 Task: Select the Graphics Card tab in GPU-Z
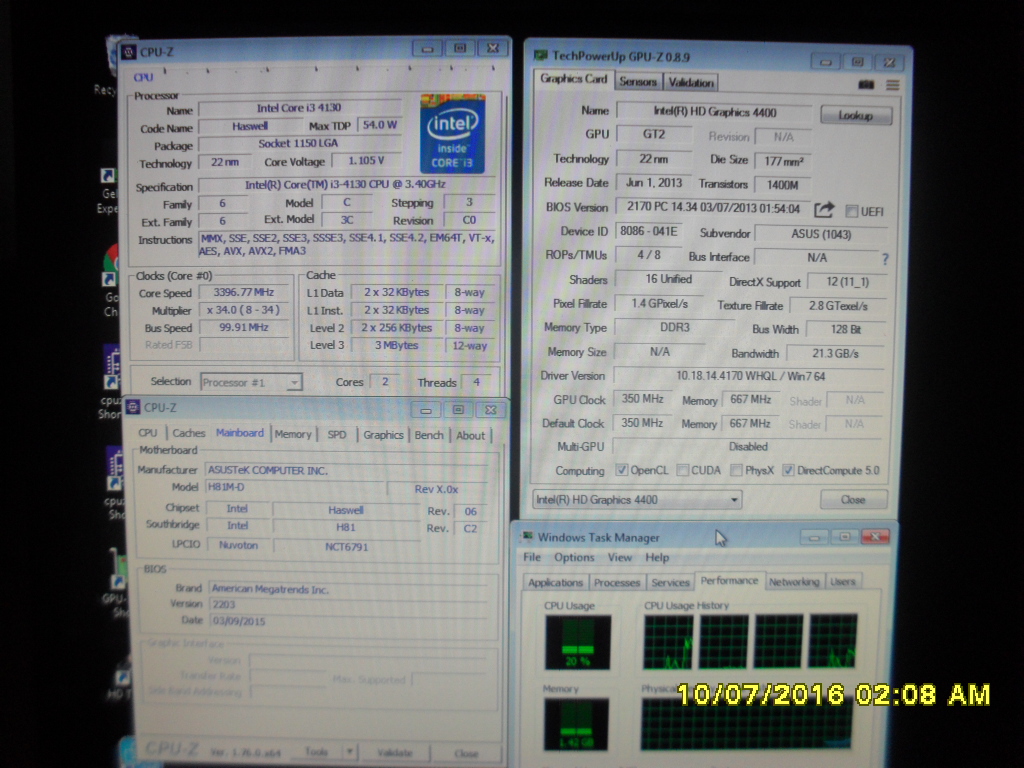click(573, 79)
